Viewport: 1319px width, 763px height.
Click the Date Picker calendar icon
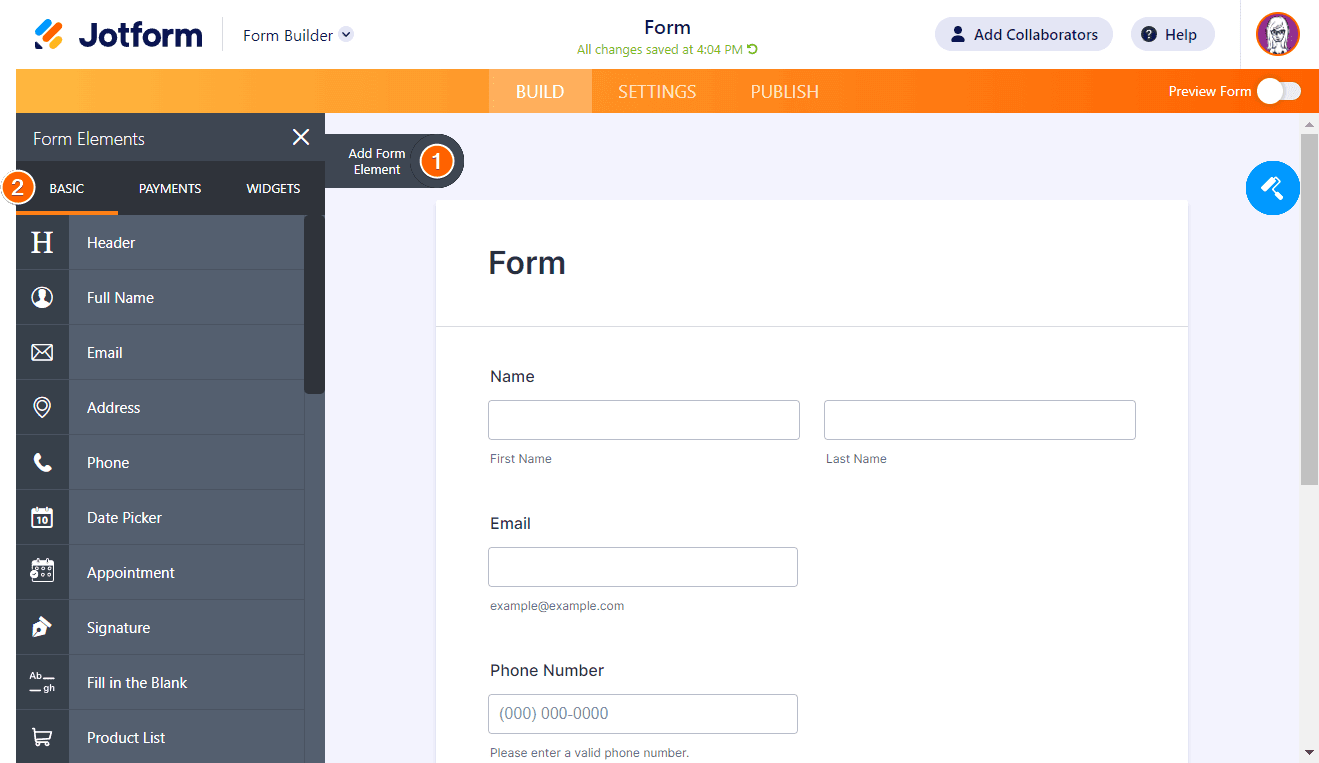pyautogui.click(x=42, y=517)
